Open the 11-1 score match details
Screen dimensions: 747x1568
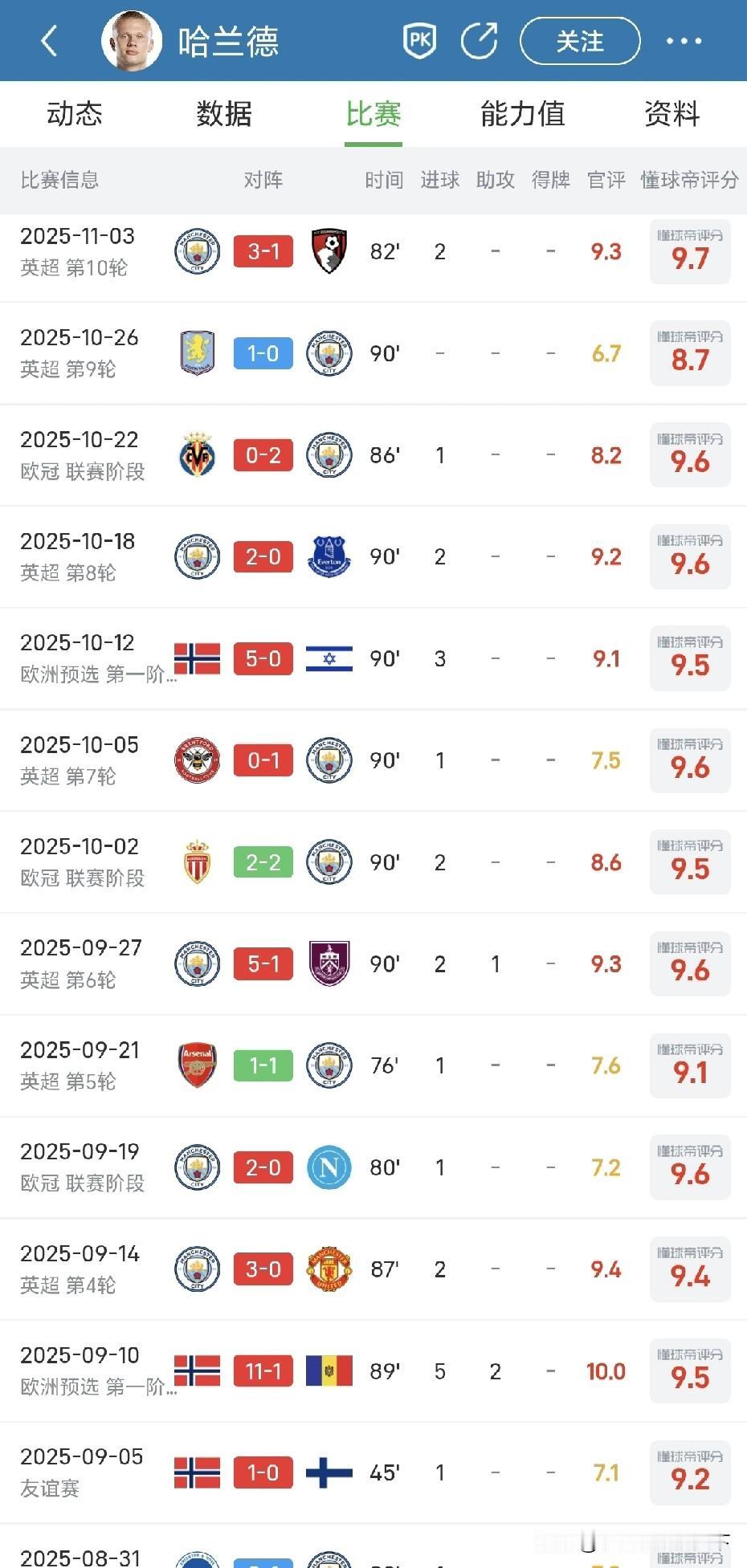(x=263, y=1371)
